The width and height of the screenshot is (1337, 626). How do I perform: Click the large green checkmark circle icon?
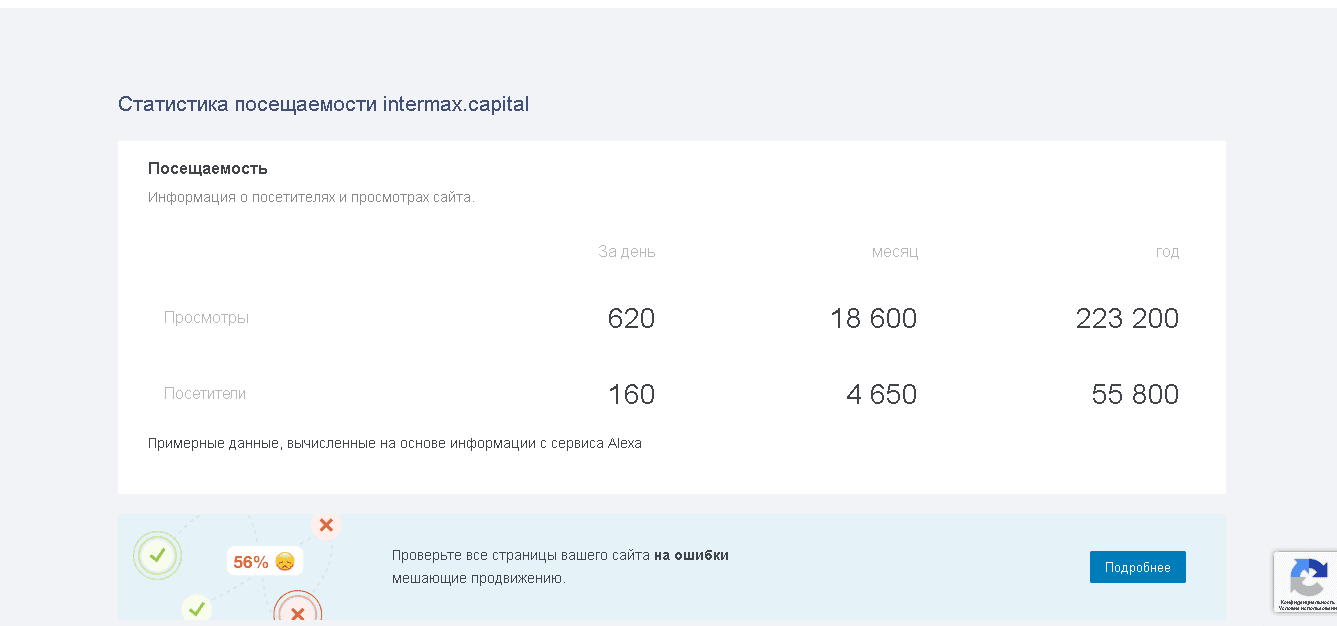tap(157, 555)
